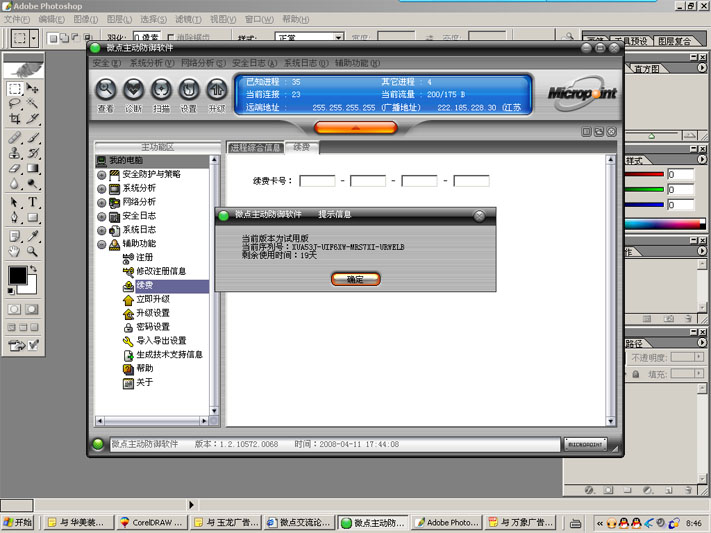The height and width of the screenshot is (533, 711).
Task: Click the 开始 Start button
Action: [x=17, y=523]
